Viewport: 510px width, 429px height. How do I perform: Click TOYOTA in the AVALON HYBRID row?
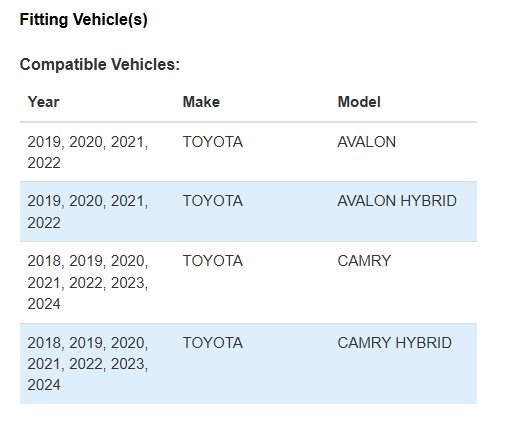click(213, 201)
